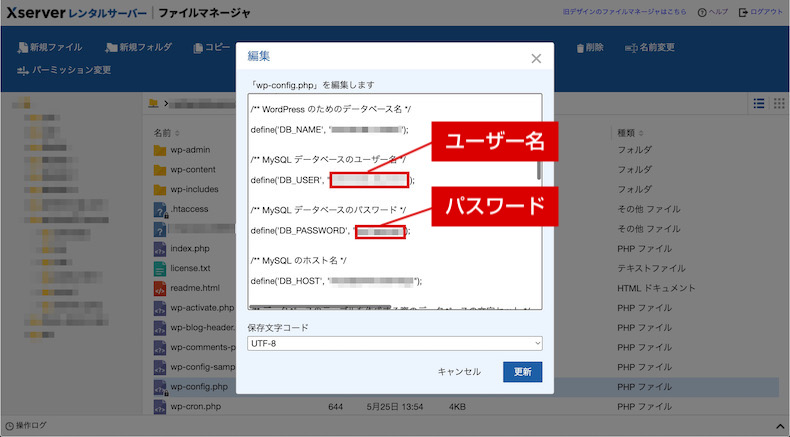790x437 pixels.
Task: Close the 編集 dialog with X
Action: pyautogui.click(x=536, y=58)
